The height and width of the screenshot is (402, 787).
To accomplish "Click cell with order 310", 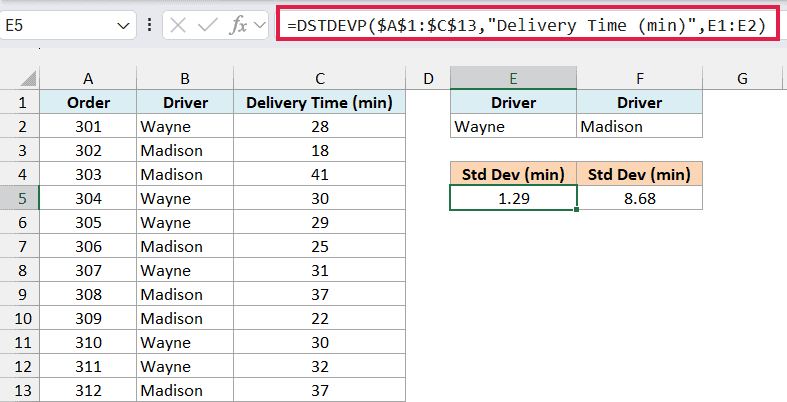I will coord(88,342).
